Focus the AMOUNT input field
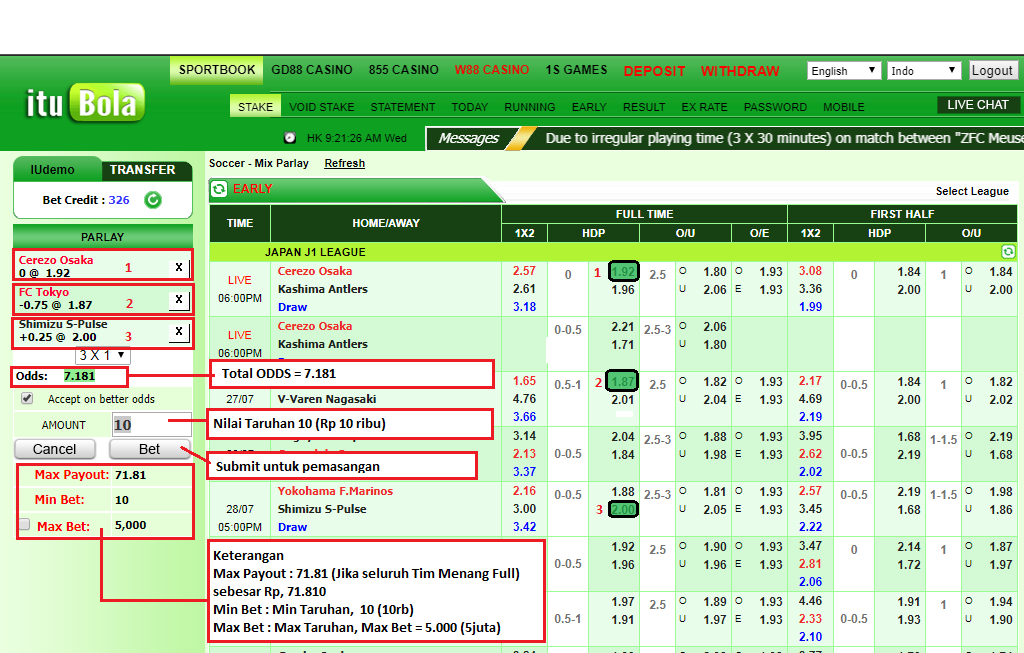The image size is (1024, 653). click(x=152, y=425)
